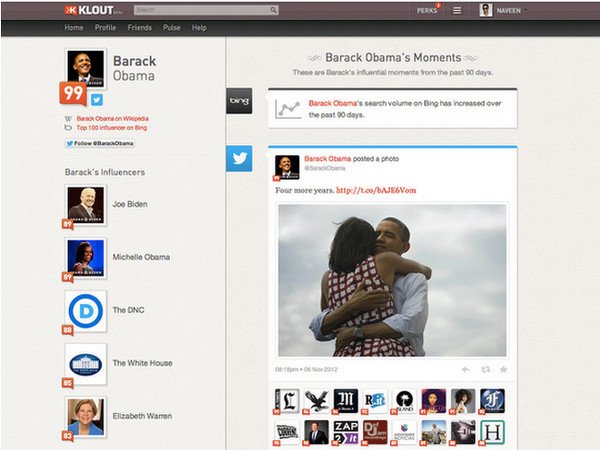Open the t.co link in the tweet
This screenshot has height=450, width=600.
[x=376, y=190]
